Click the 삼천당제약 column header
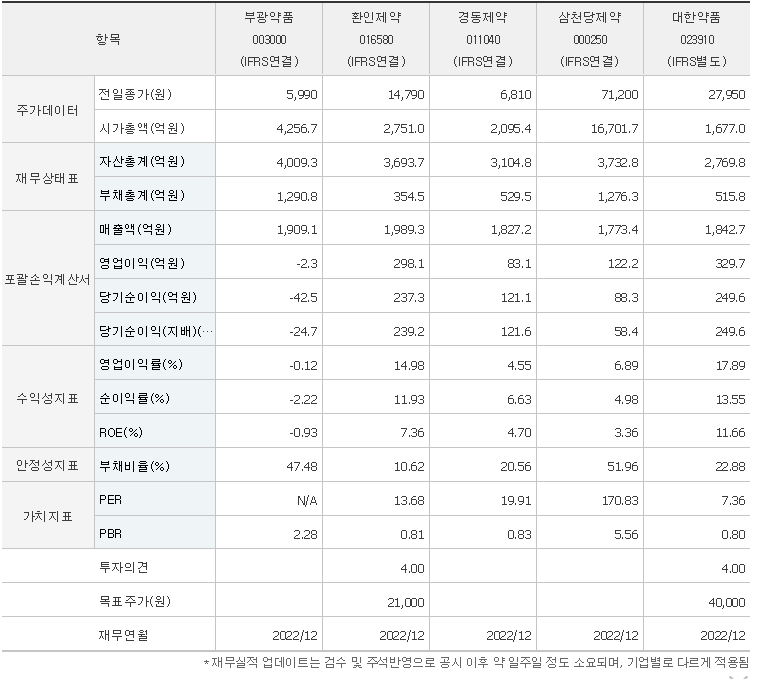Image resolution: width=769 pixels, height=679 pixels. tap(590, 39)
